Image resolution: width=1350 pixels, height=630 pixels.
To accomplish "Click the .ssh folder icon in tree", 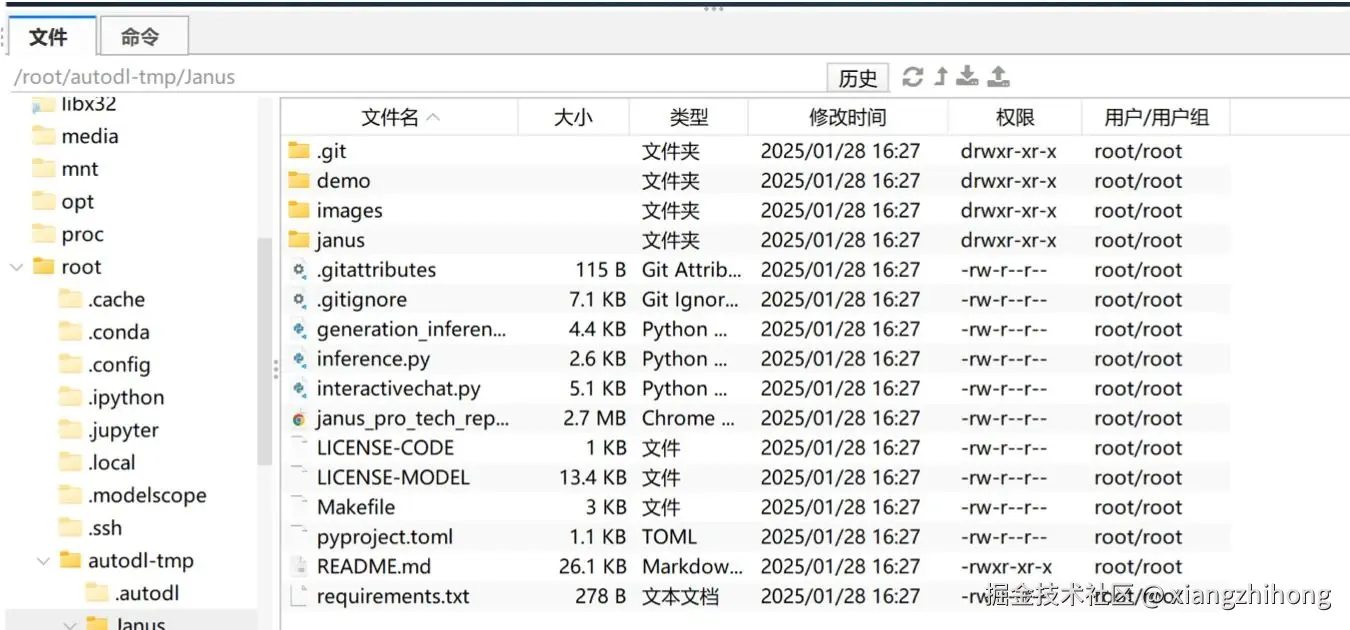I will click(70, 528).
